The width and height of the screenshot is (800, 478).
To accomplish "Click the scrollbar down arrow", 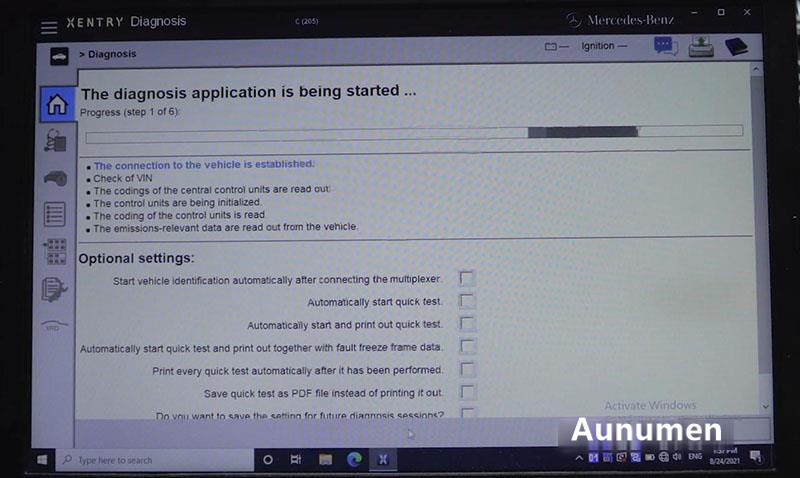I will pos(765,407).
